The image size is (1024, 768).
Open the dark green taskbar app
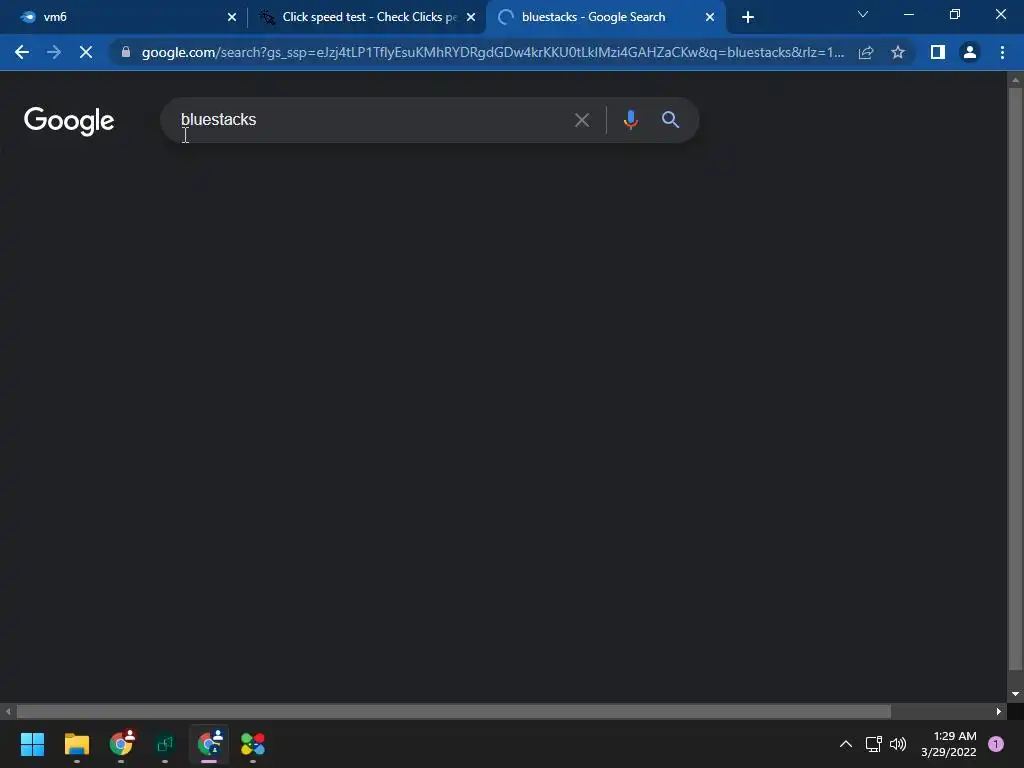point(165,744)
